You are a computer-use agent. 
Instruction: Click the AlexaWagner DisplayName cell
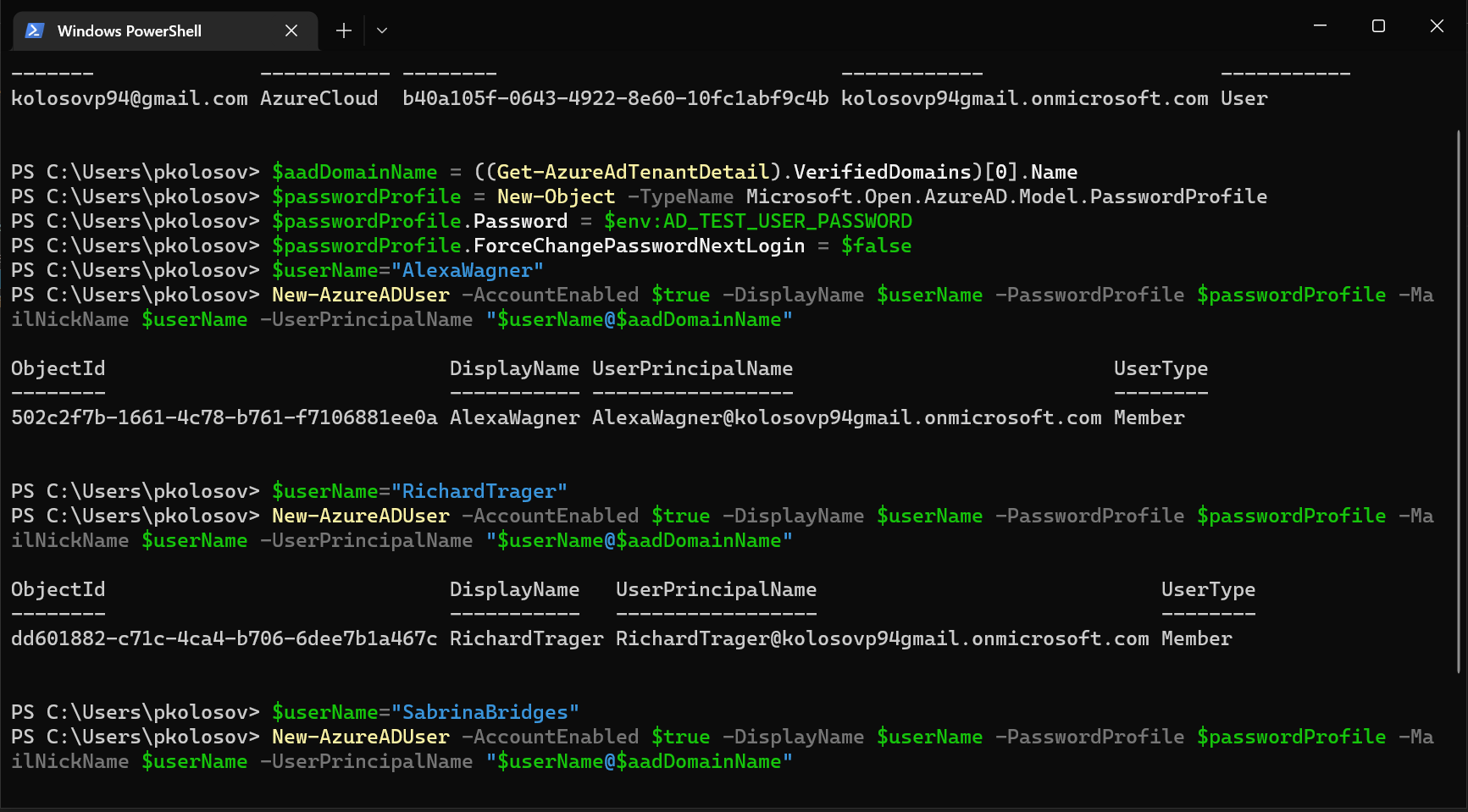pyautogui.click(x=515, y=417)
